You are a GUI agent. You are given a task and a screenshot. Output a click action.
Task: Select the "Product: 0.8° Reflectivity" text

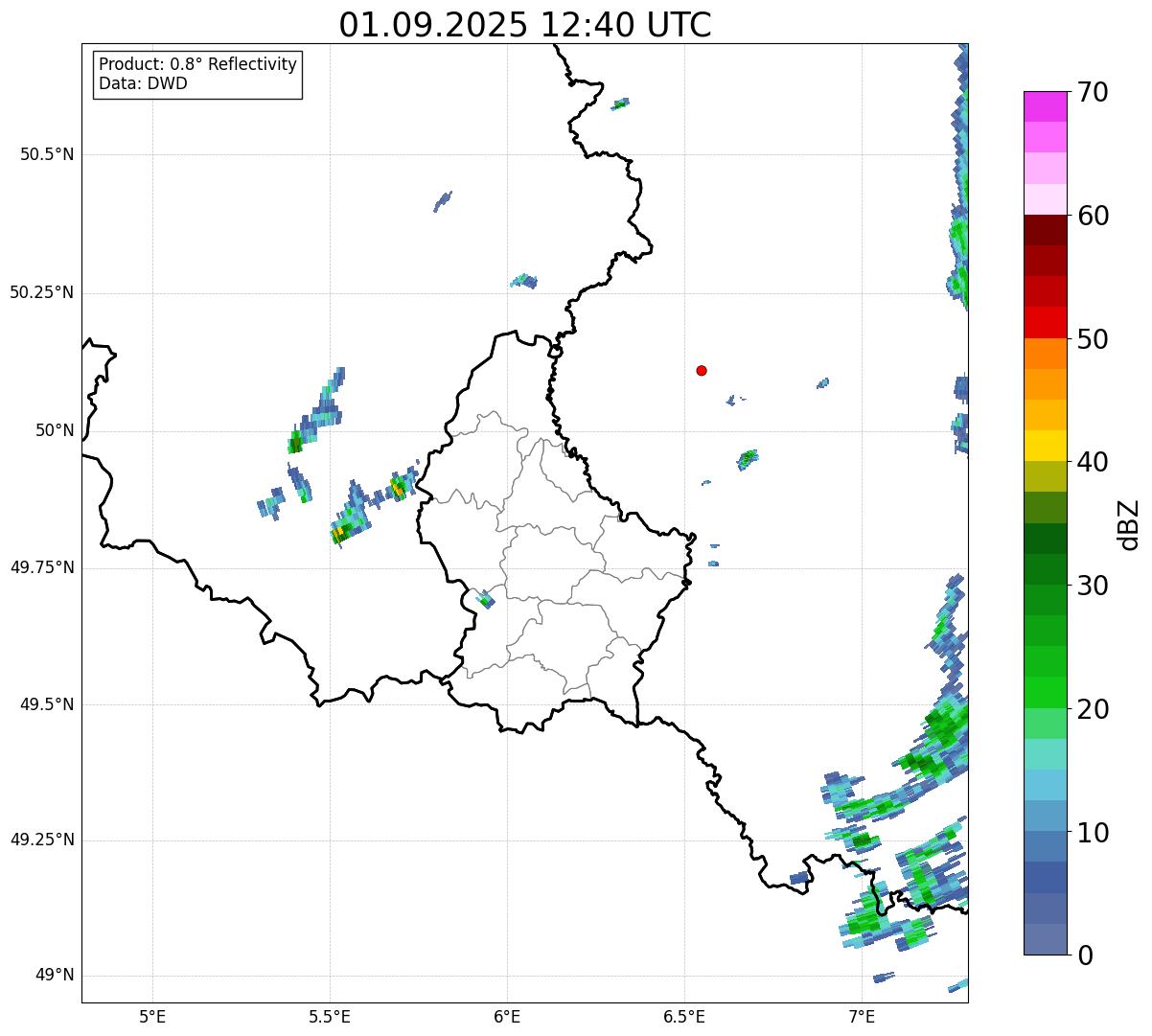point(197,64)
